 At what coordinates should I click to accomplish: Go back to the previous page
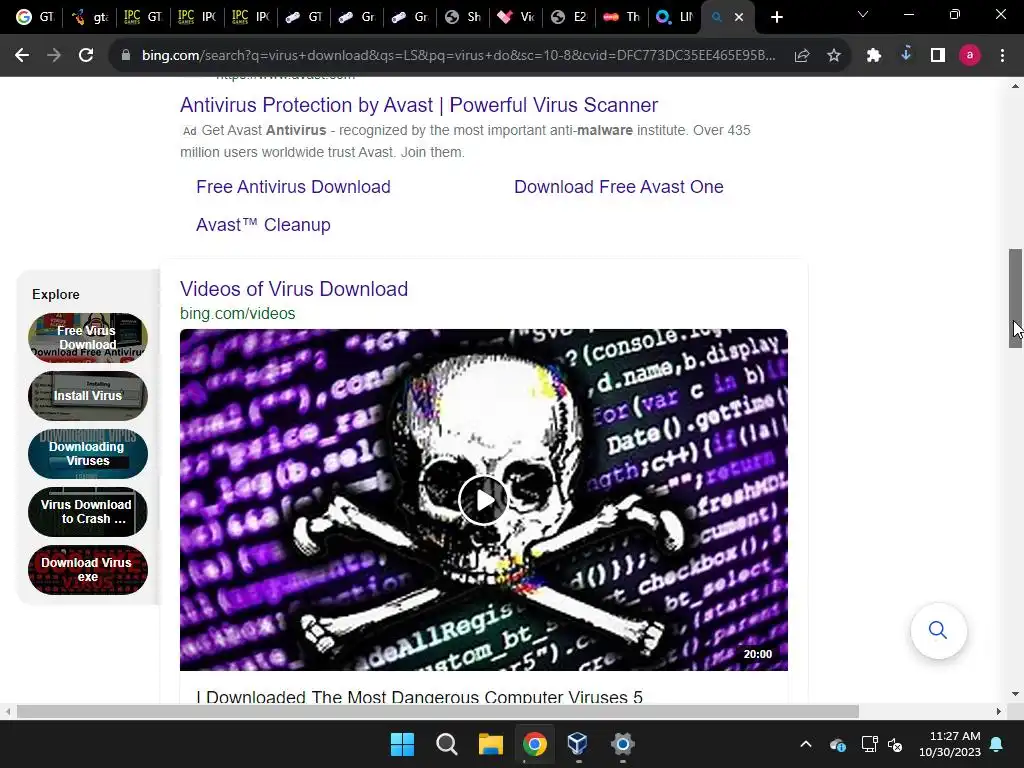click(x=22, y=56)
